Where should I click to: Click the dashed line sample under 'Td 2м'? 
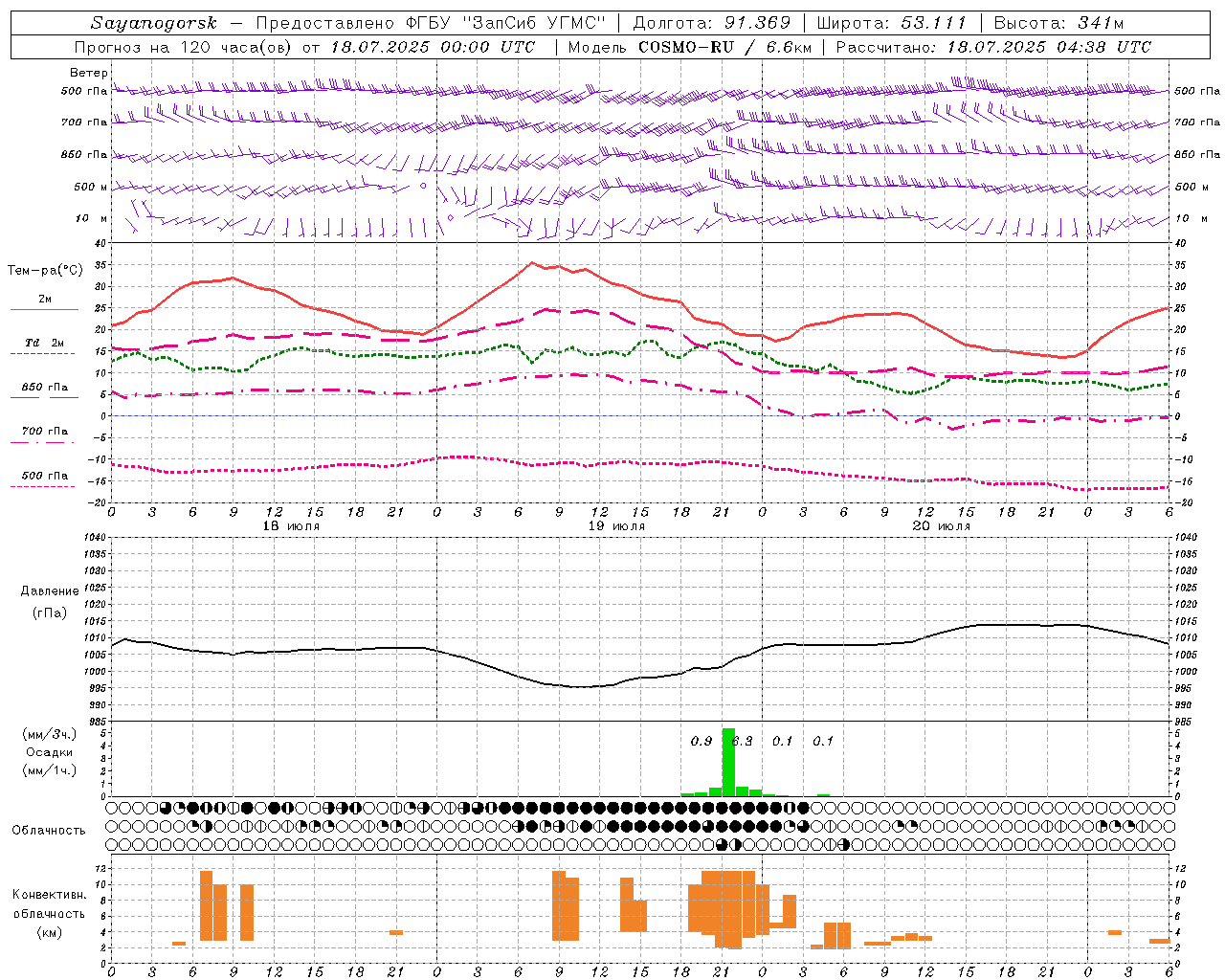coord(44,354)
